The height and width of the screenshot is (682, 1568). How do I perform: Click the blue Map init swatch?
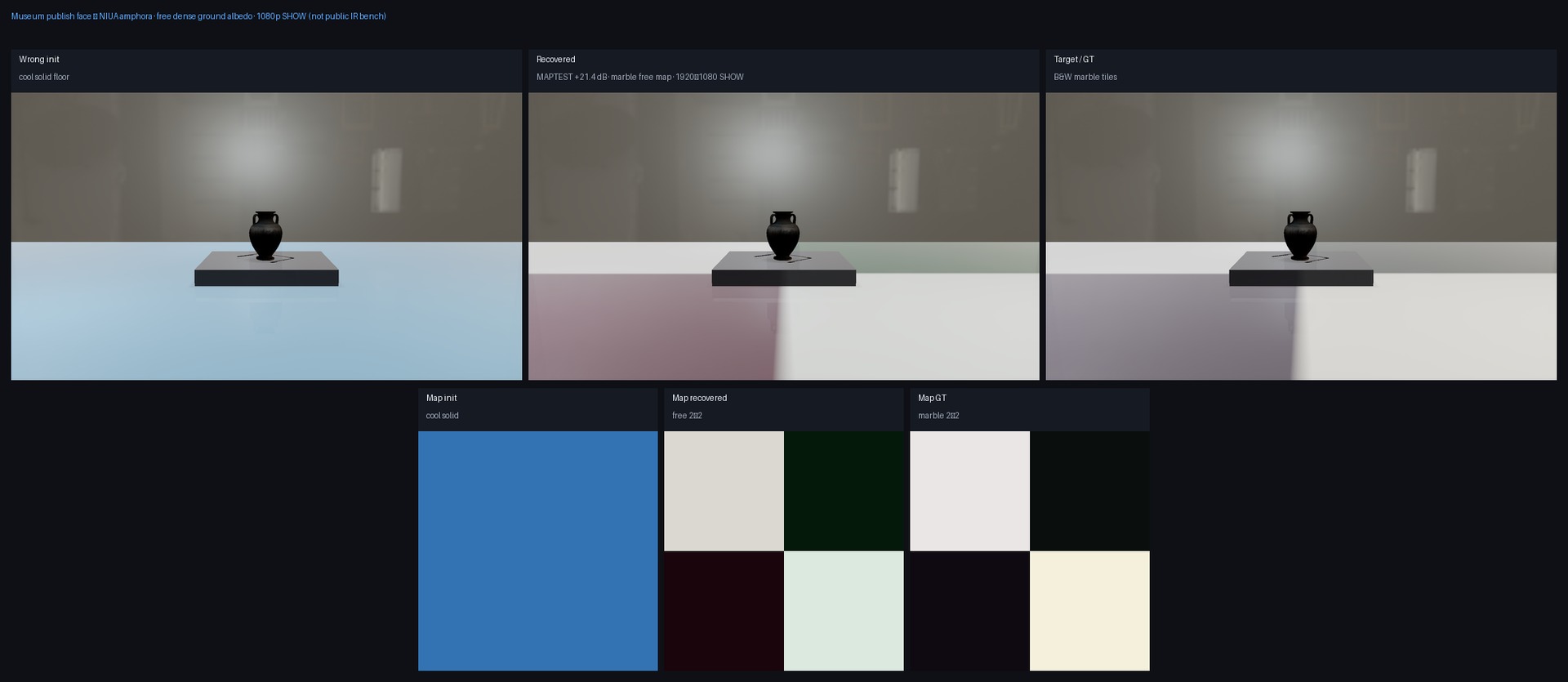click(537, 551)
